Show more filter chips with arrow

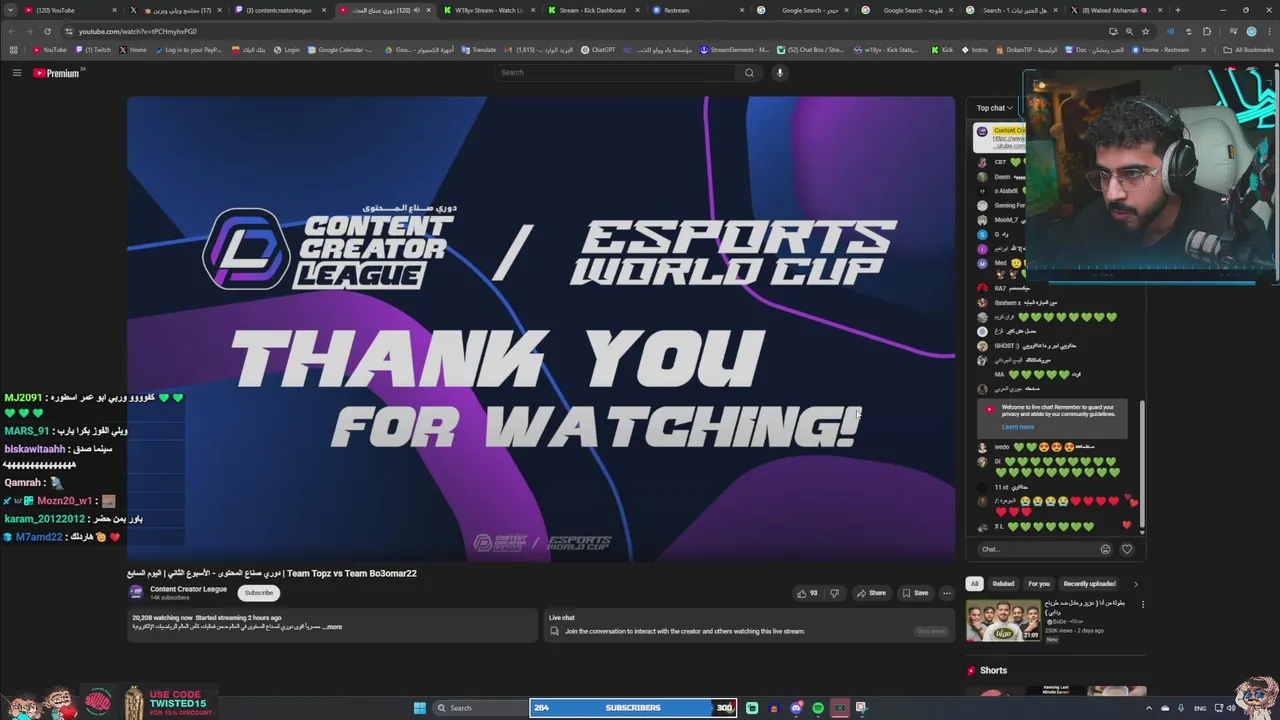(1135, 584)
